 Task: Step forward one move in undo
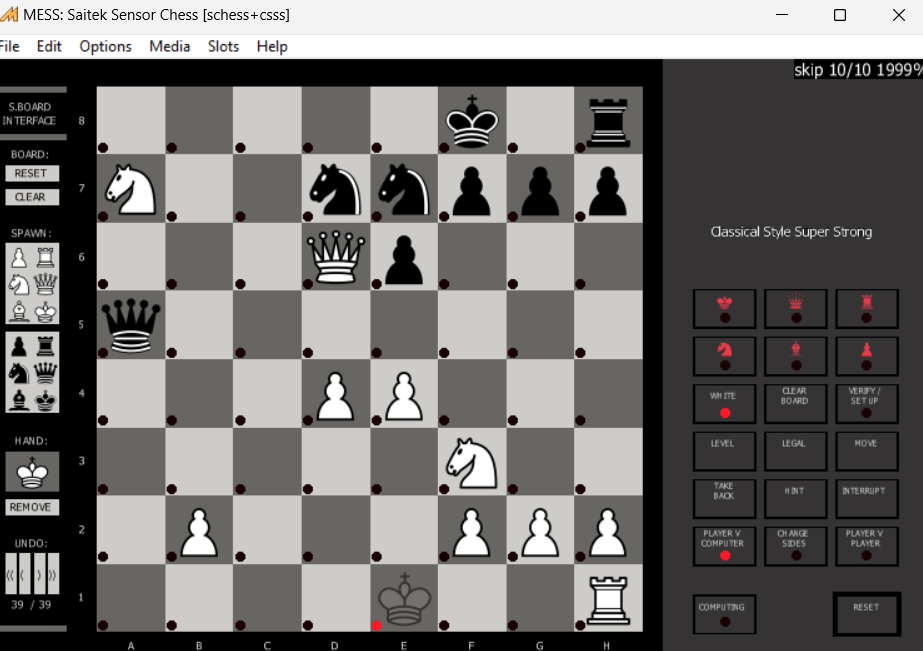39,574
